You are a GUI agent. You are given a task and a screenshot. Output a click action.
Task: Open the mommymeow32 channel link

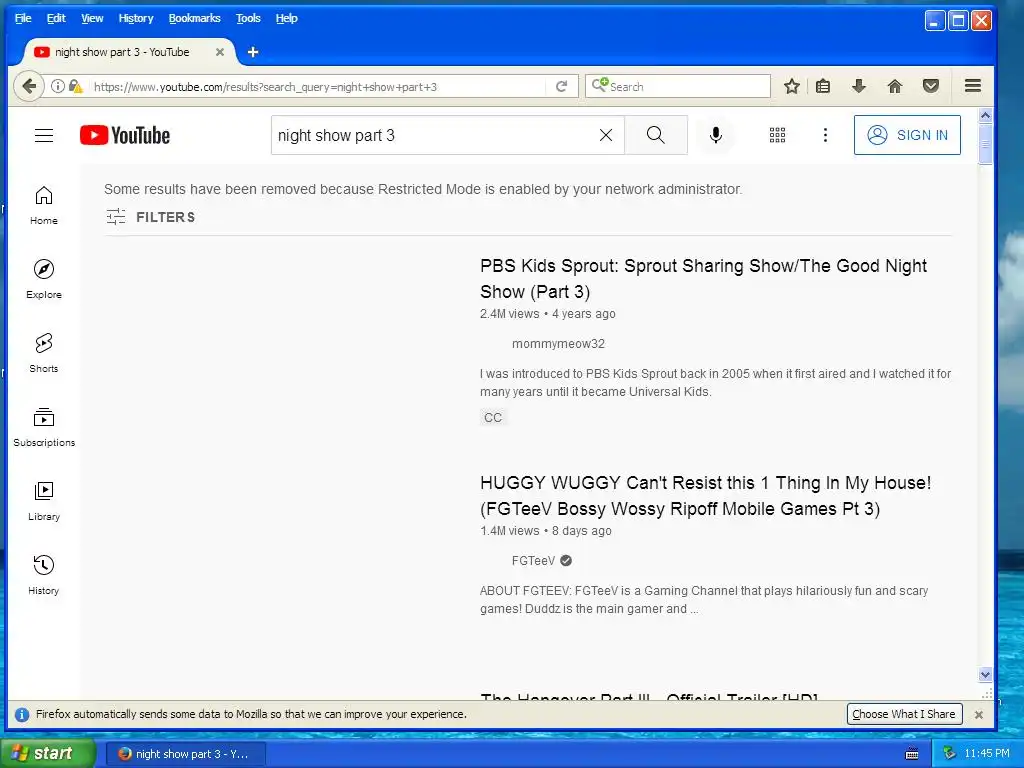click(x=558, y=344)
